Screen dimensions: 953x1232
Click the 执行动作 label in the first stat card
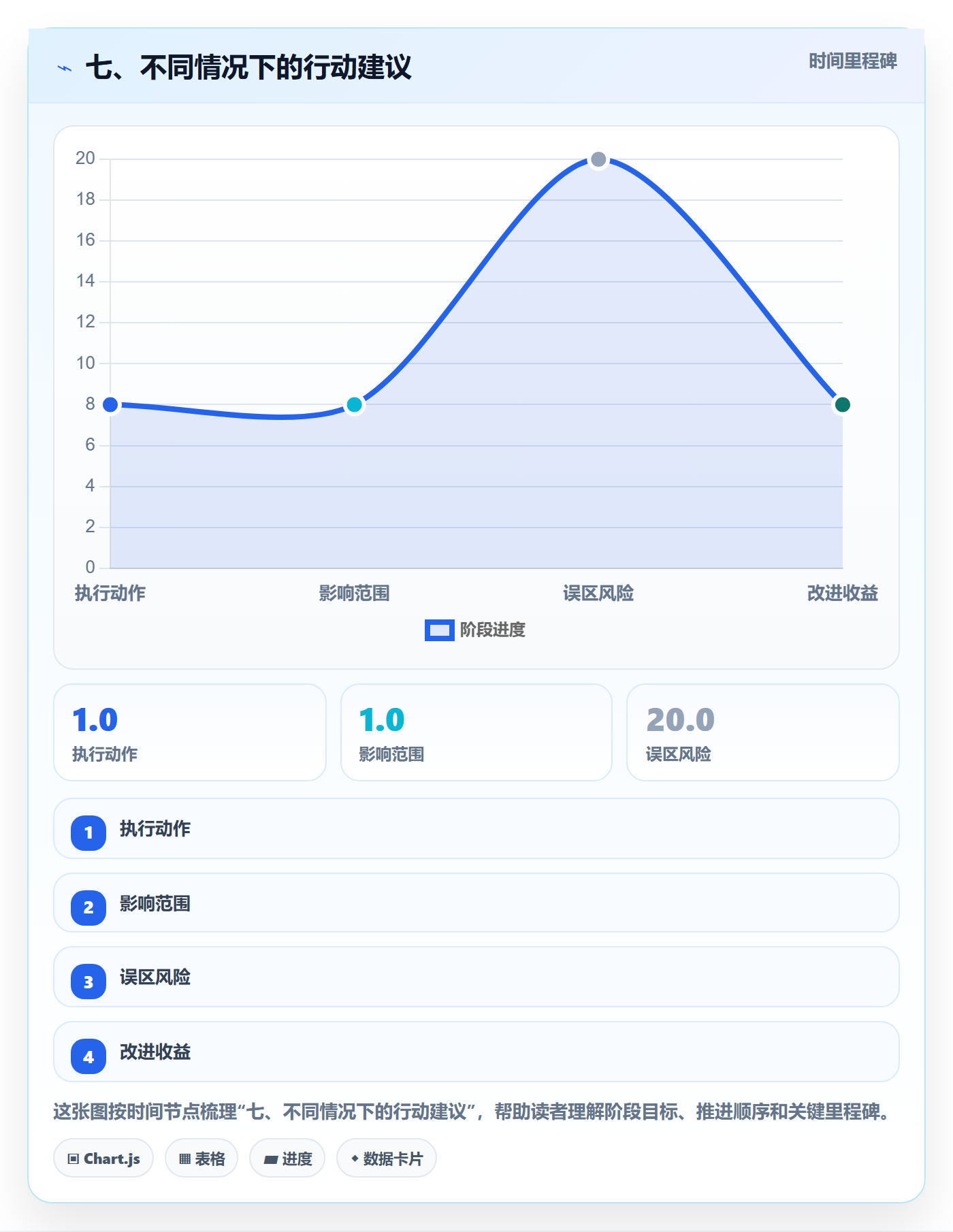(x=105, y=754)
